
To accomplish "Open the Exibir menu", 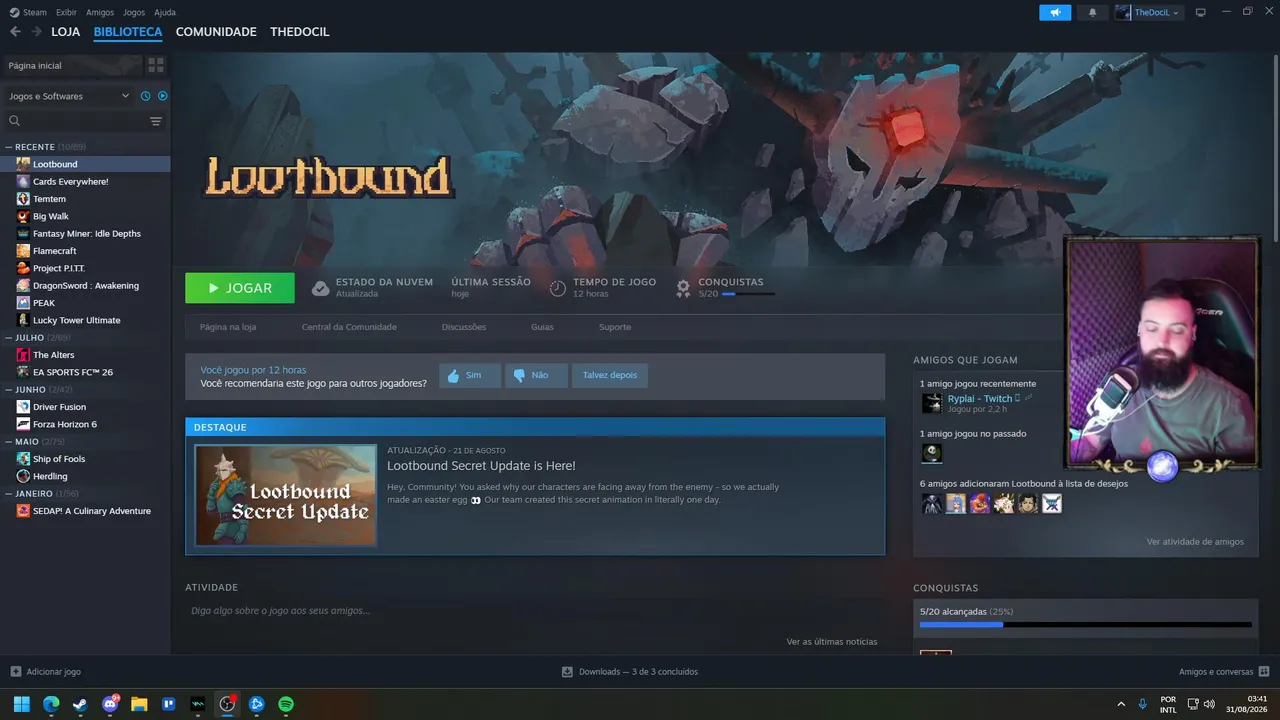I will 66,12.
